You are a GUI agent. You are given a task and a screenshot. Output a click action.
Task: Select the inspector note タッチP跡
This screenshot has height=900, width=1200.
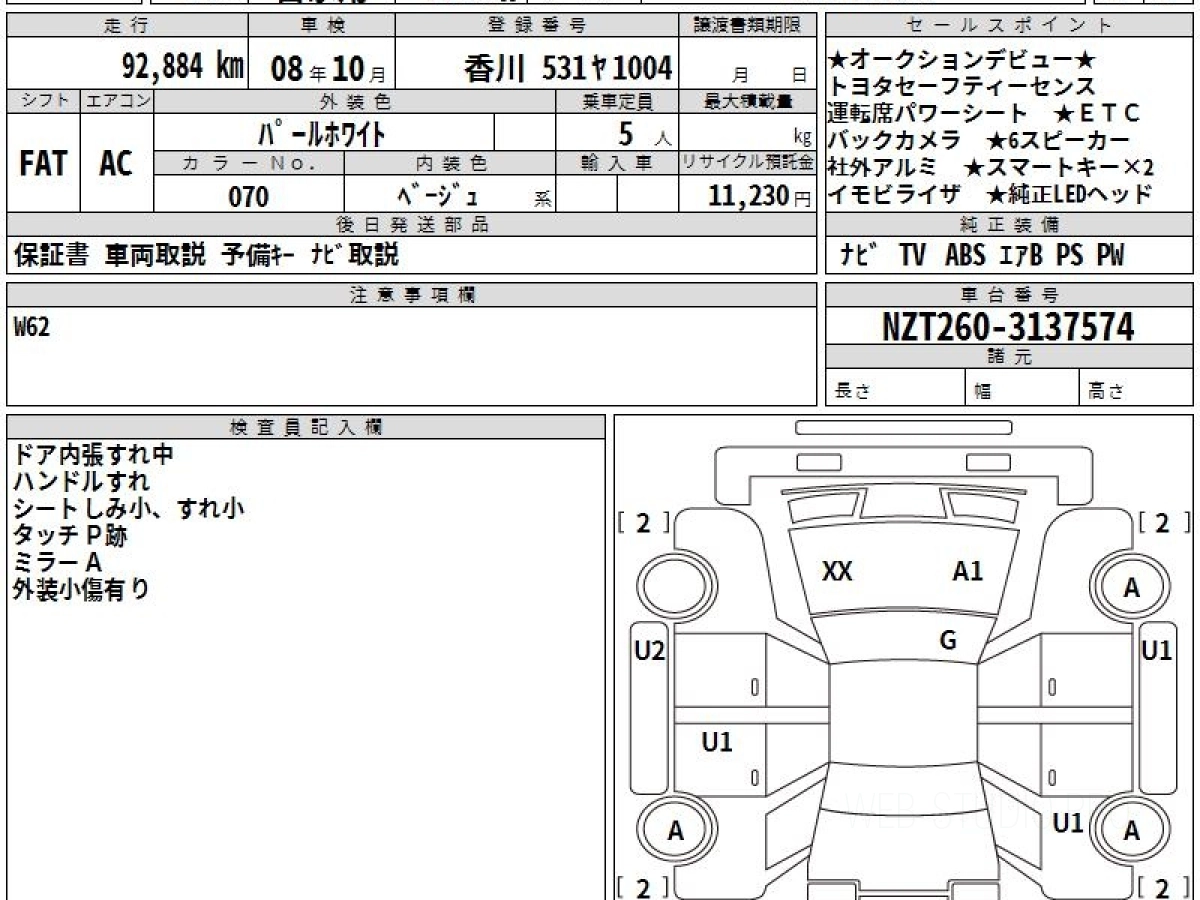click(x=70, y=535)
